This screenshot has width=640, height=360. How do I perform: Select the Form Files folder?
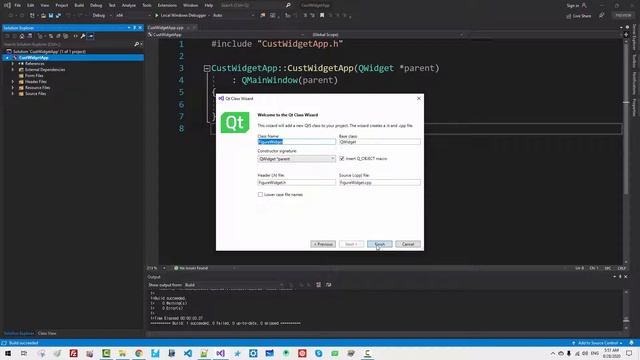pos(34,76)
